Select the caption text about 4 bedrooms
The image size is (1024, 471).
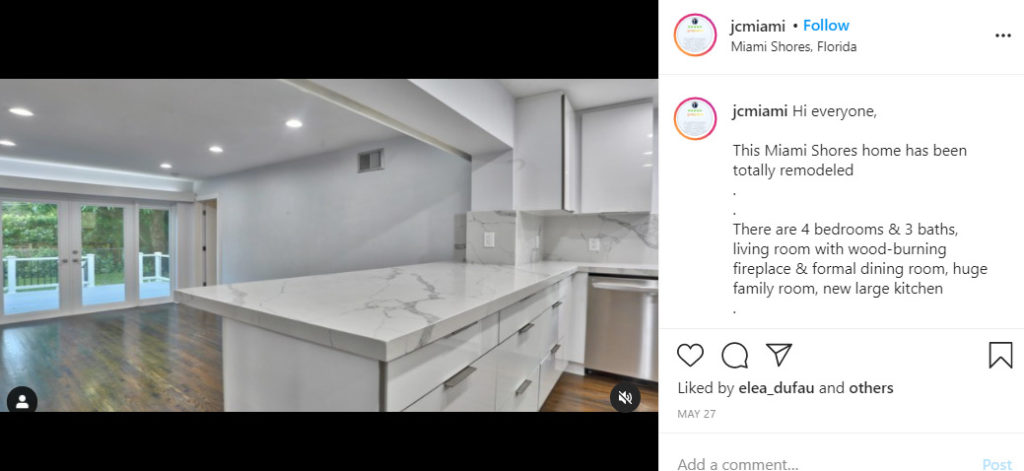[859, 259]
